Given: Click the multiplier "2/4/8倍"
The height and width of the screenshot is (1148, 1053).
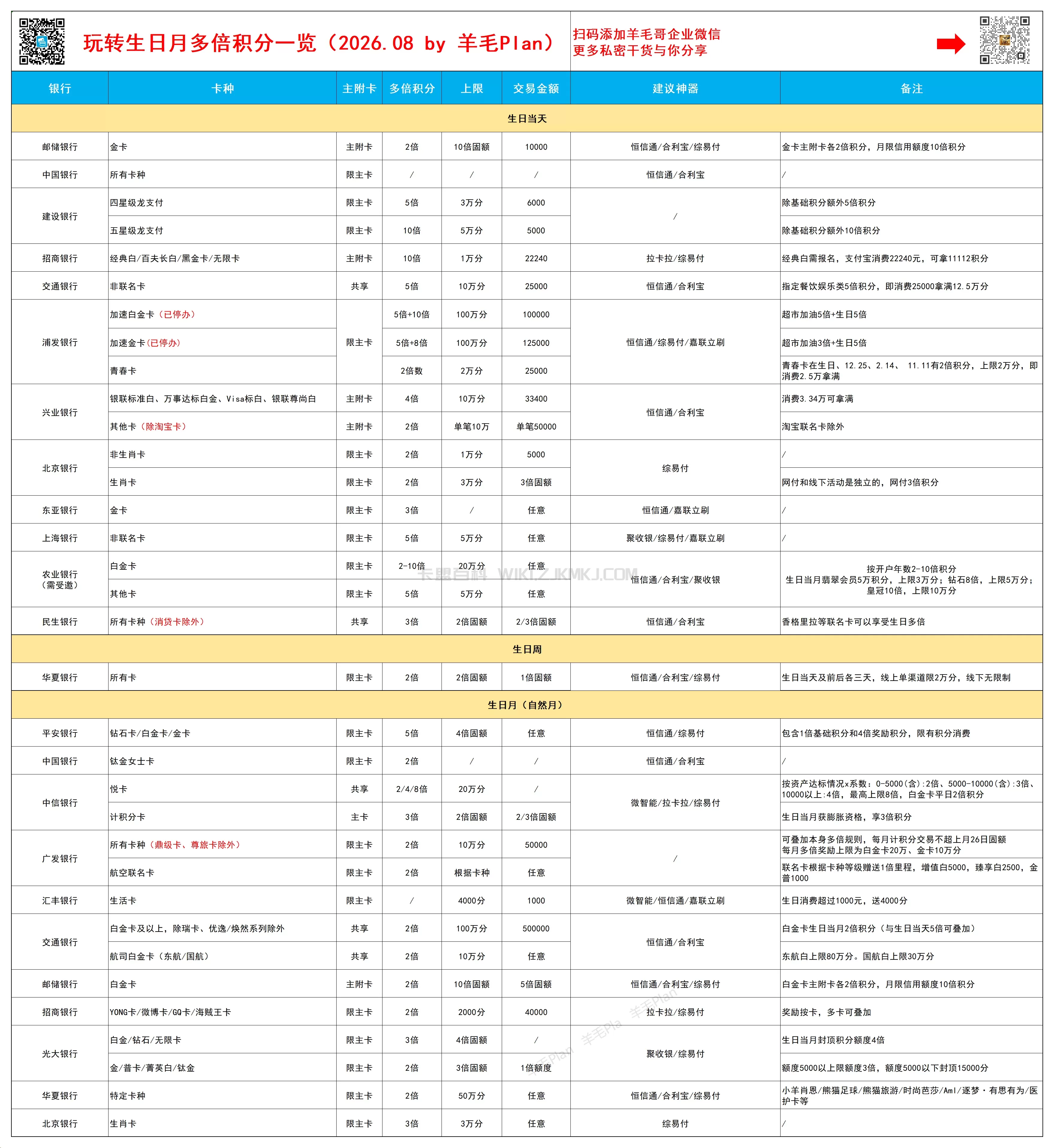Looking at the screenshot, I should (412, 789).
